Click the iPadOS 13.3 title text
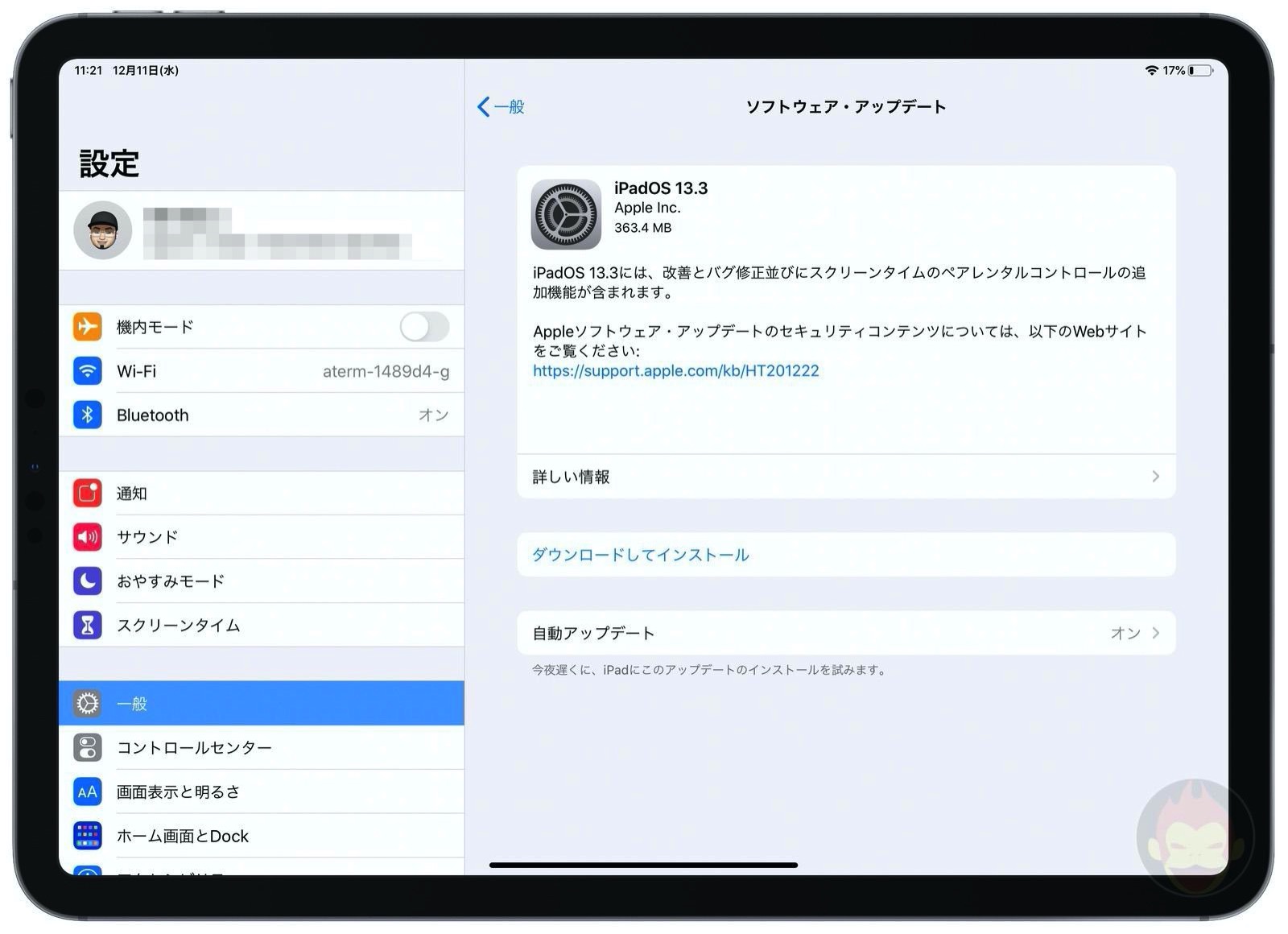1288x934 pixels. 661,188
